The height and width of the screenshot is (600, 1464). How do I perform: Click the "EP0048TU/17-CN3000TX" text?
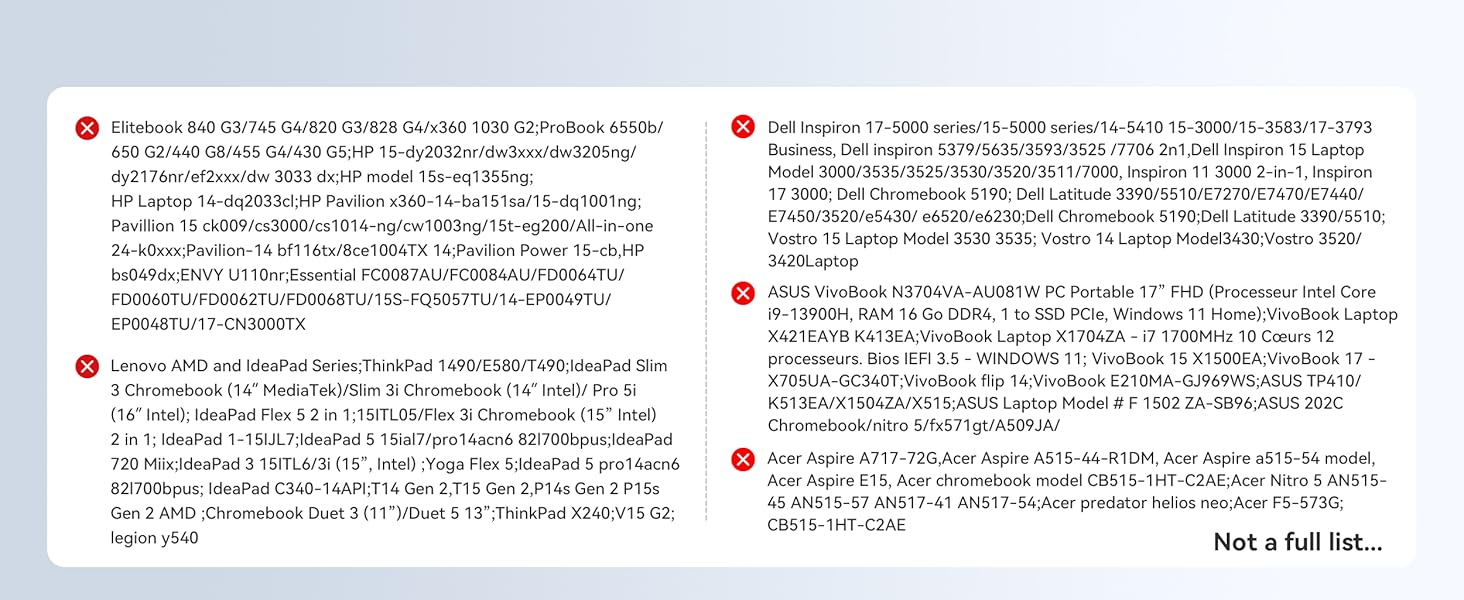click(x=208, y=324)
